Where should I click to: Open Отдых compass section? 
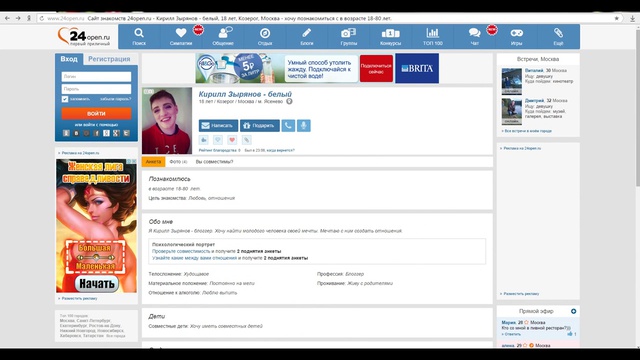[x=265, y=37]
